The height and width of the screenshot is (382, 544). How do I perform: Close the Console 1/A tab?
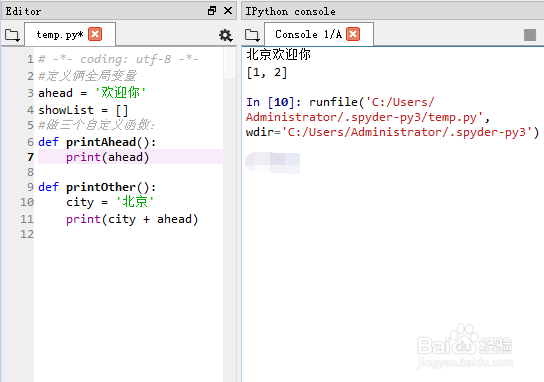[353, 34]
